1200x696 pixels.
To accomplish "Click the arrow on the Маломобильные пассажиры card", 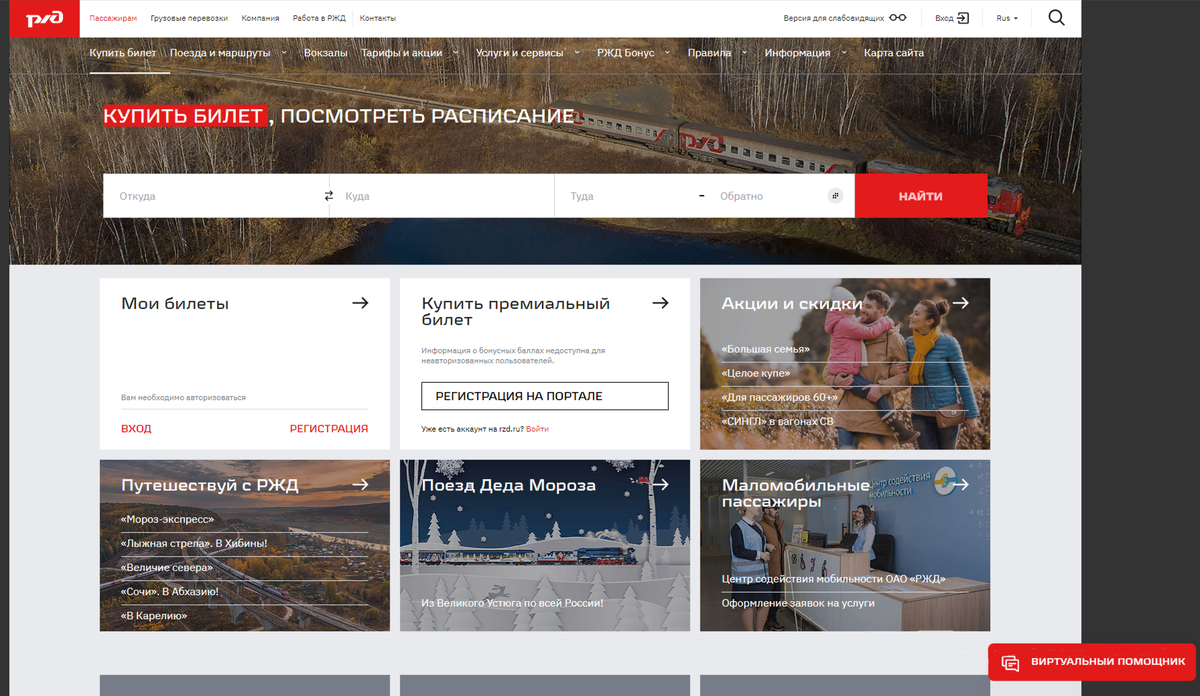I will click(960, 485).
